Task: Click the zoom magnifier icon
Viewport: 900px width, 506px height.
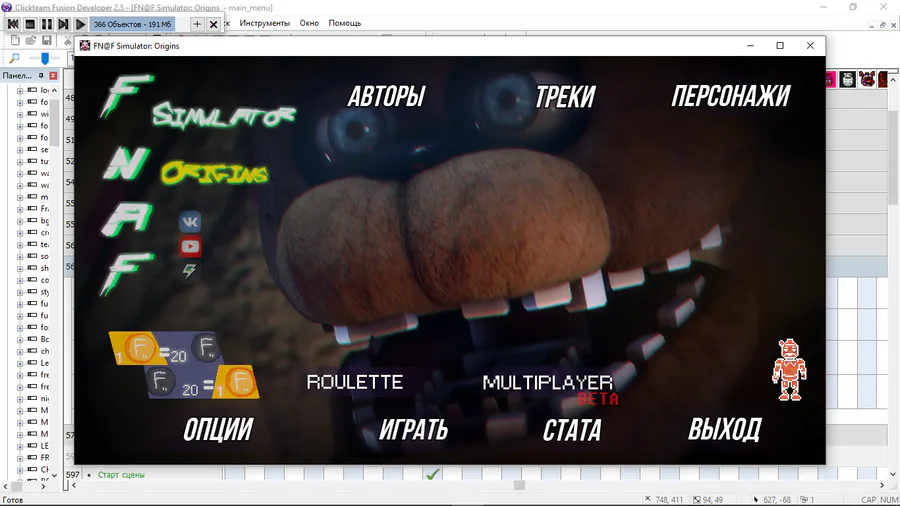Action: pyautogui.click(x=14, y=58)
